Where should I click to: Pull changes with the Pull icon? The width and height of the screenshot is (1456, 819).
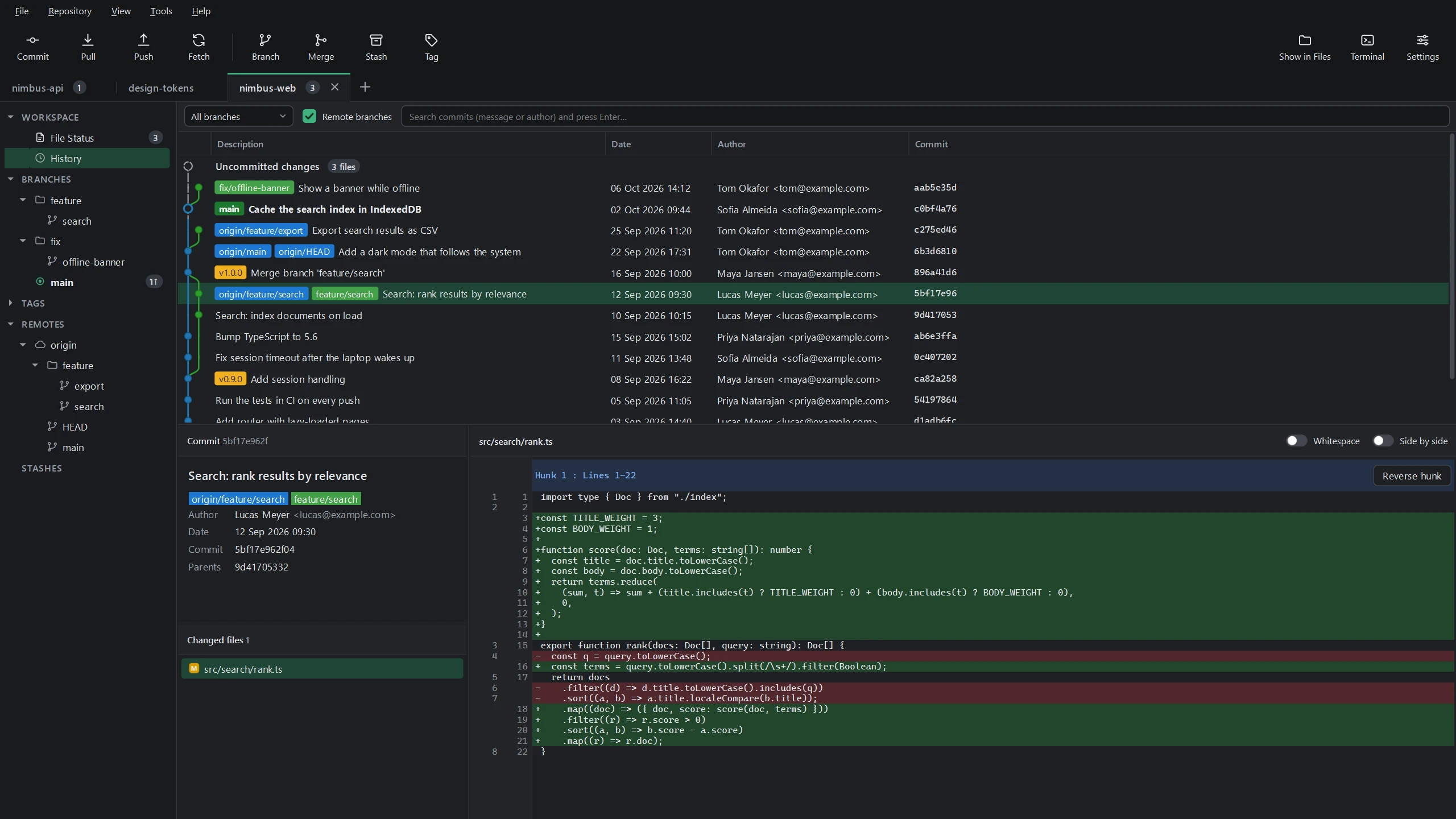pos(88,47)
